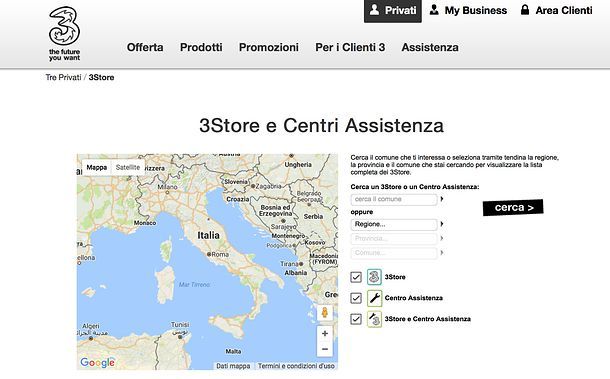
Task: Open the My Business section
Action: 468,11
